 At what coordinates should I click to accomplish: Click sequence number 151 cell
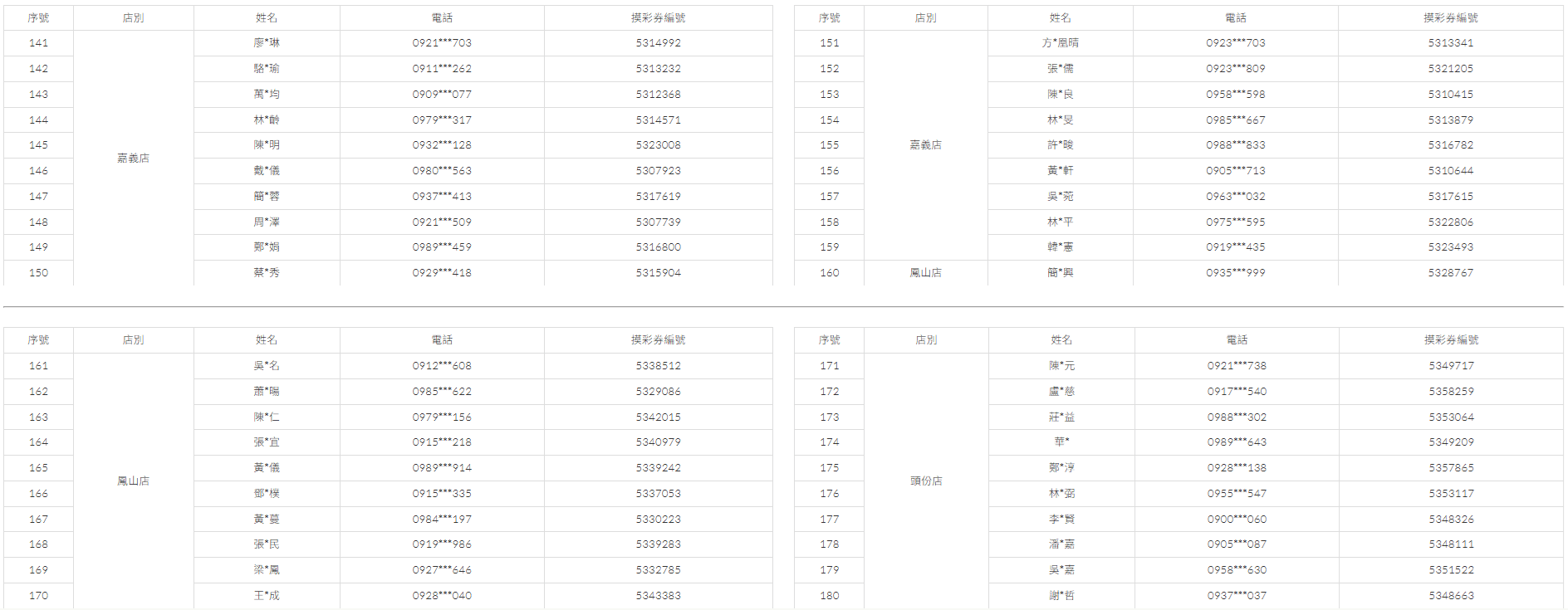[x=829, y=43]
